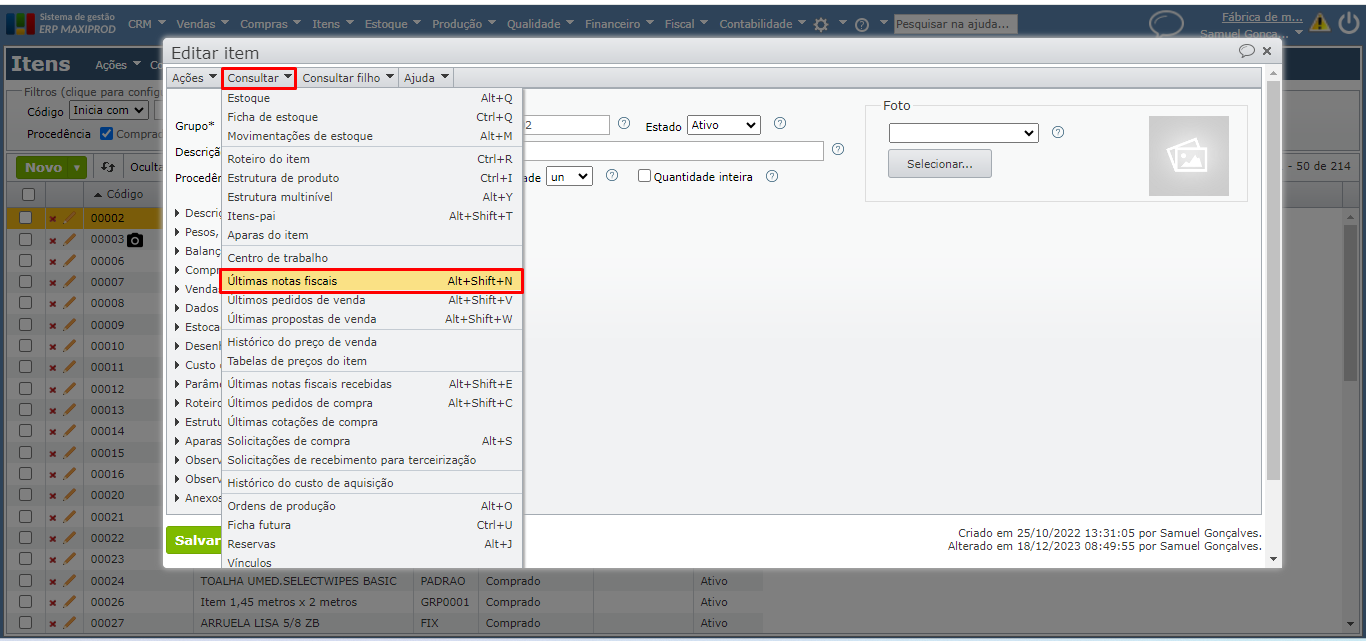Click delete X icon for item 00012

point(53,389)
